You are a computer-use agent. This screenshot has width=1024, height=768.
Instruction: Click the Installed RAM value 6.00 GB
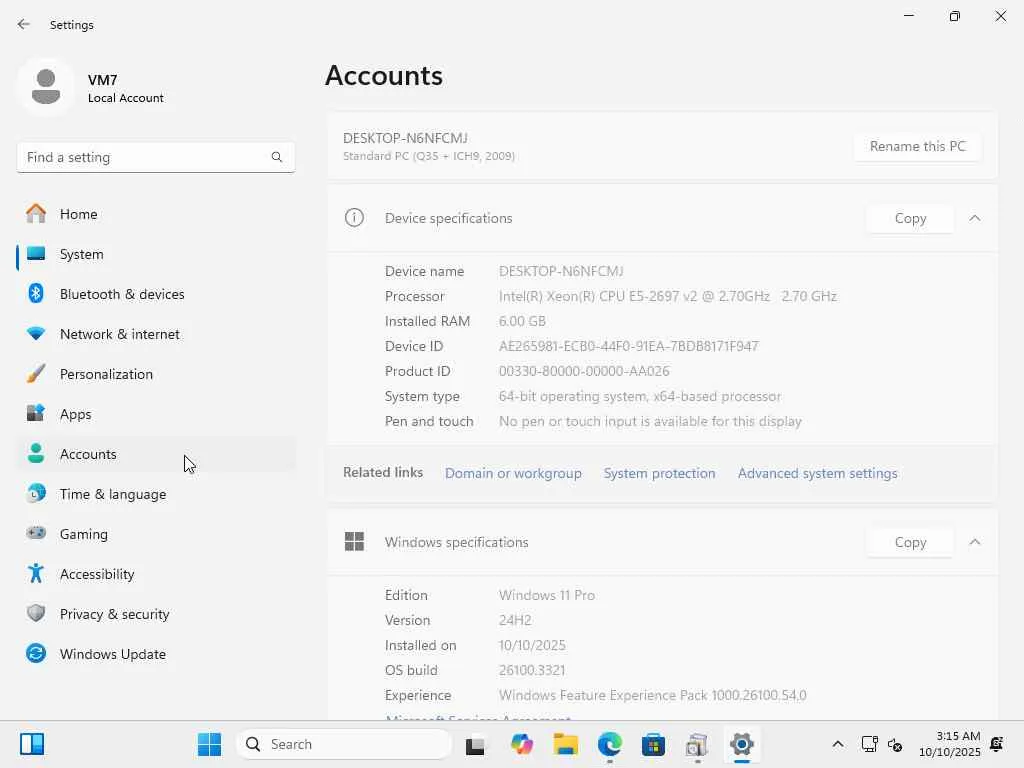[522, 321]
